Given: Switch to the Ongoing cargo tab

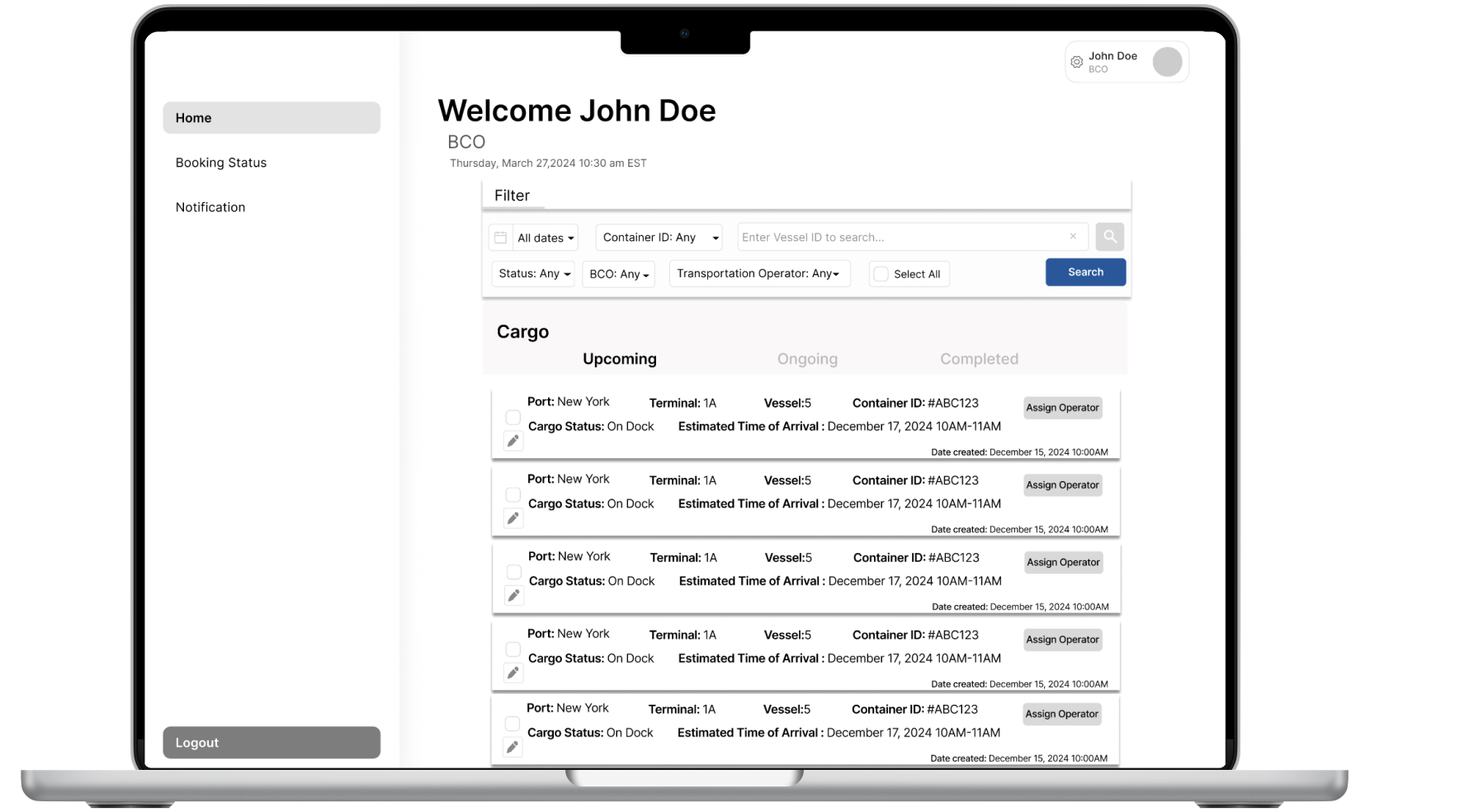Looking at the screenshot, I should point(806,359).
